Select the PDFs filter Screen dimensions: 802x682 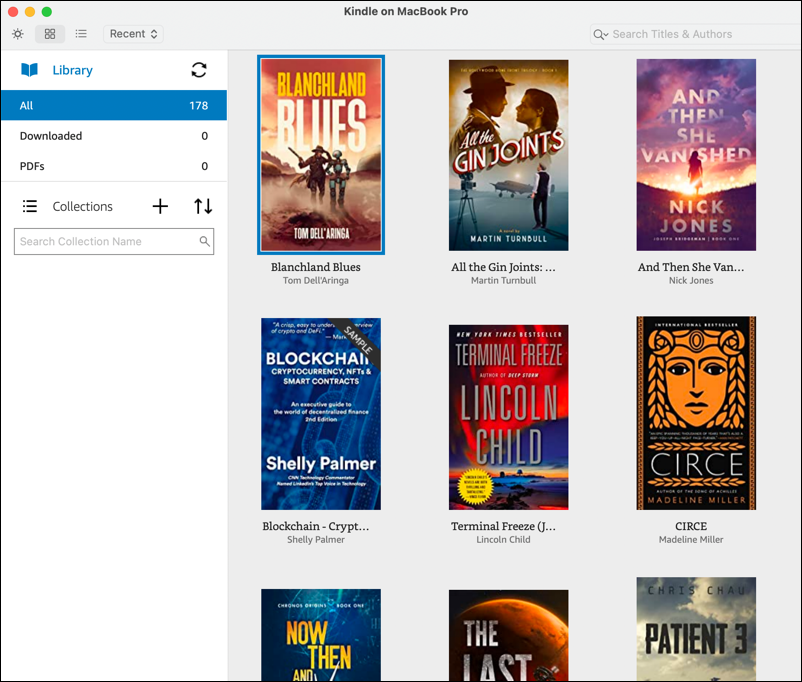[114, 166]
